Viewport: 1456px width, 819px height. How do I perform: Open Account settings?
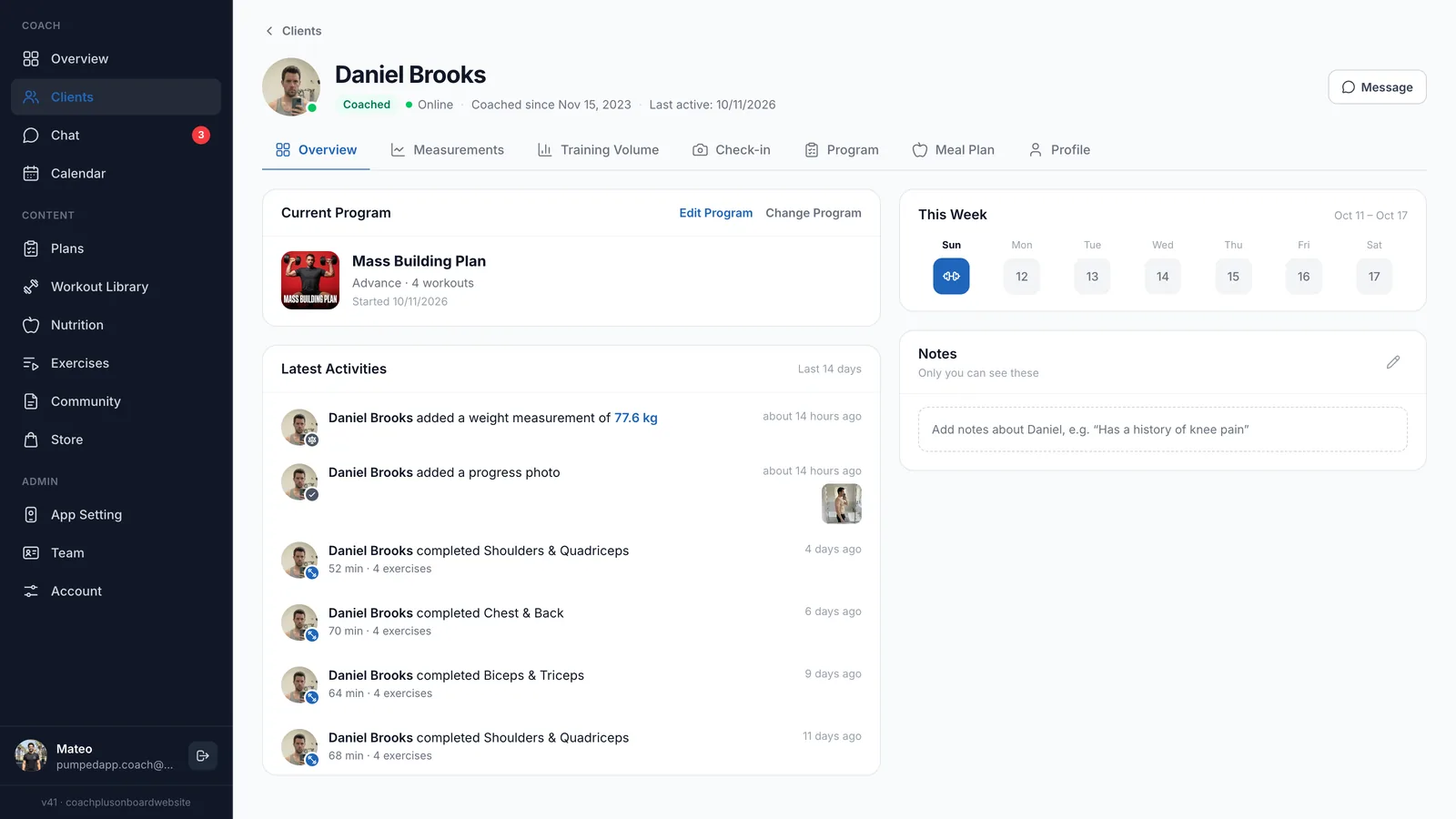116,591
